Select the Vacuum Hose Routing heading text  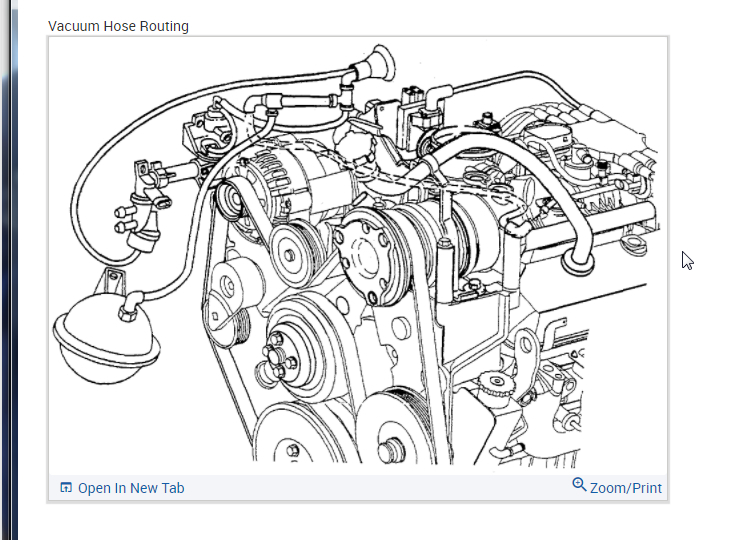118,26
